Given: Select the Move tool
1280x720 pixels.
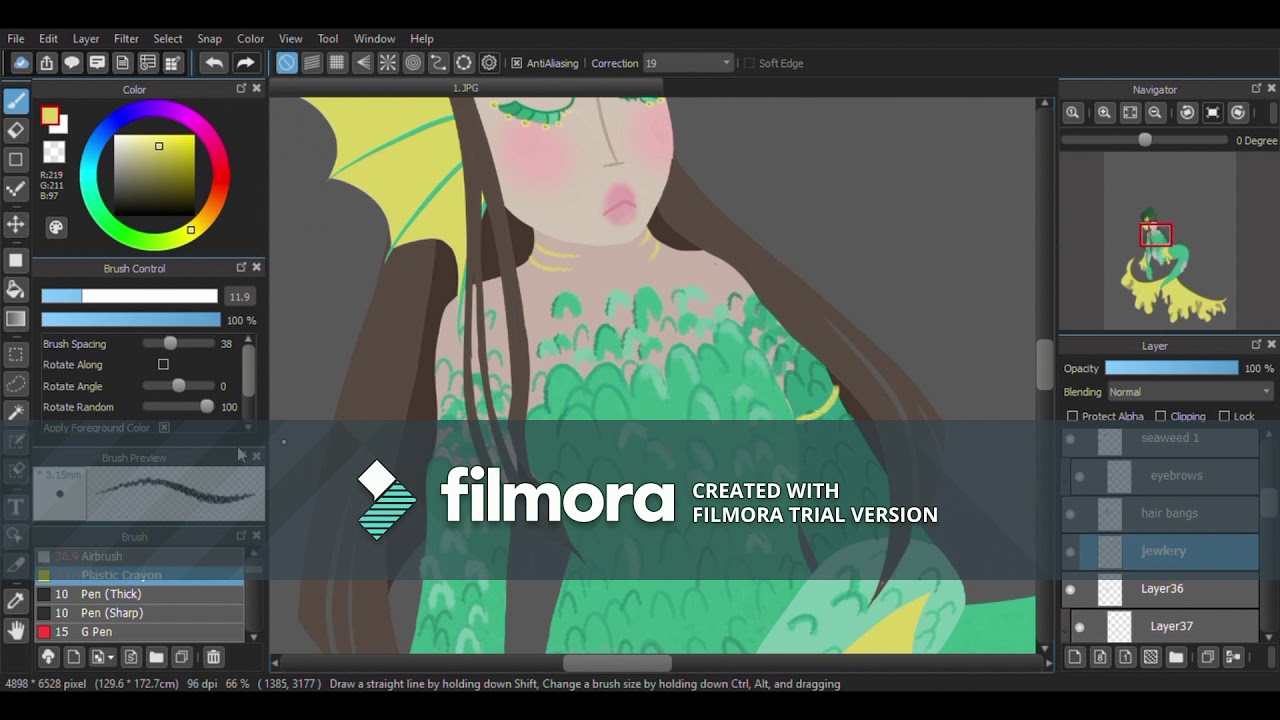Looking at the screenshot, I should point(16,224).
